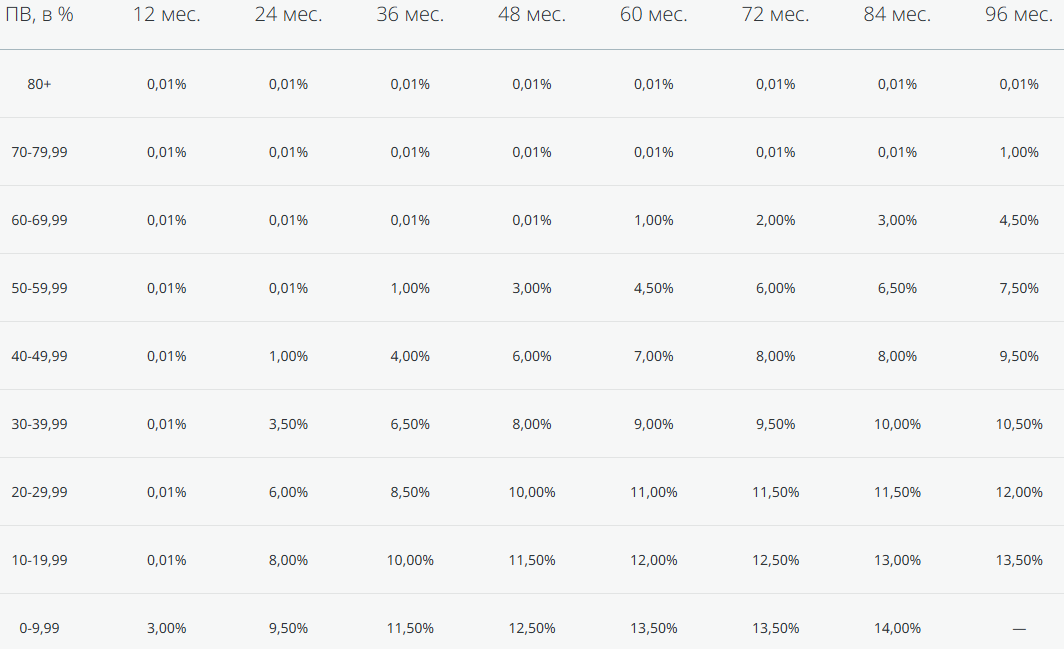Select 2,00% in the 60-69,99 row
The width and height of the screenshot is (1064, 649).
776,220
